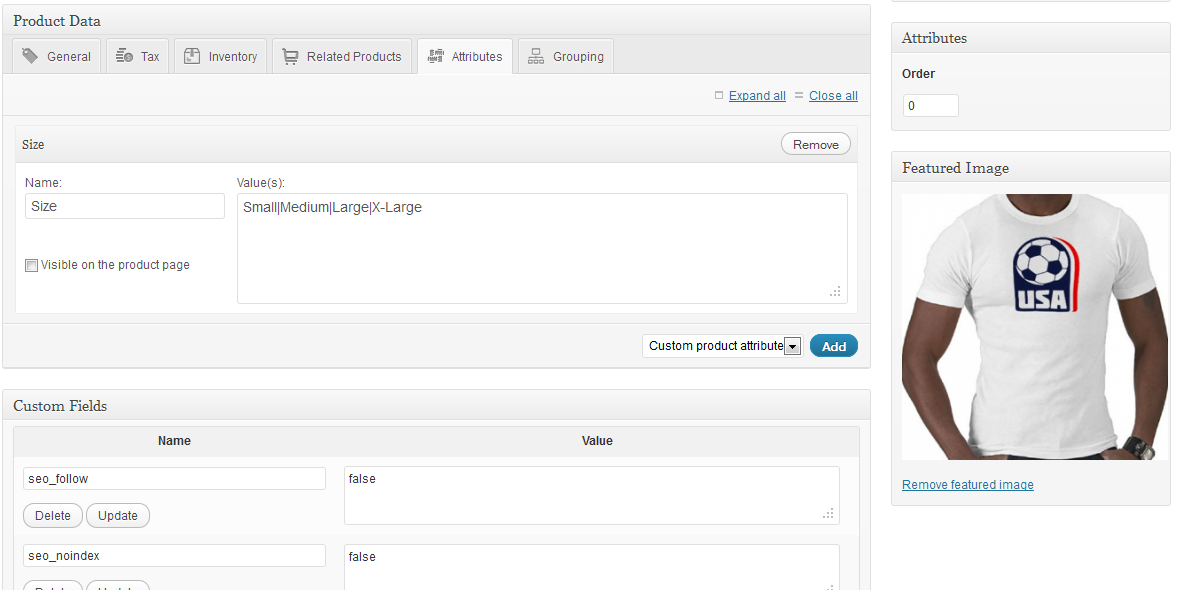Switch to the General tab
The image size is (1184, 590).
(x=66, y=56)
